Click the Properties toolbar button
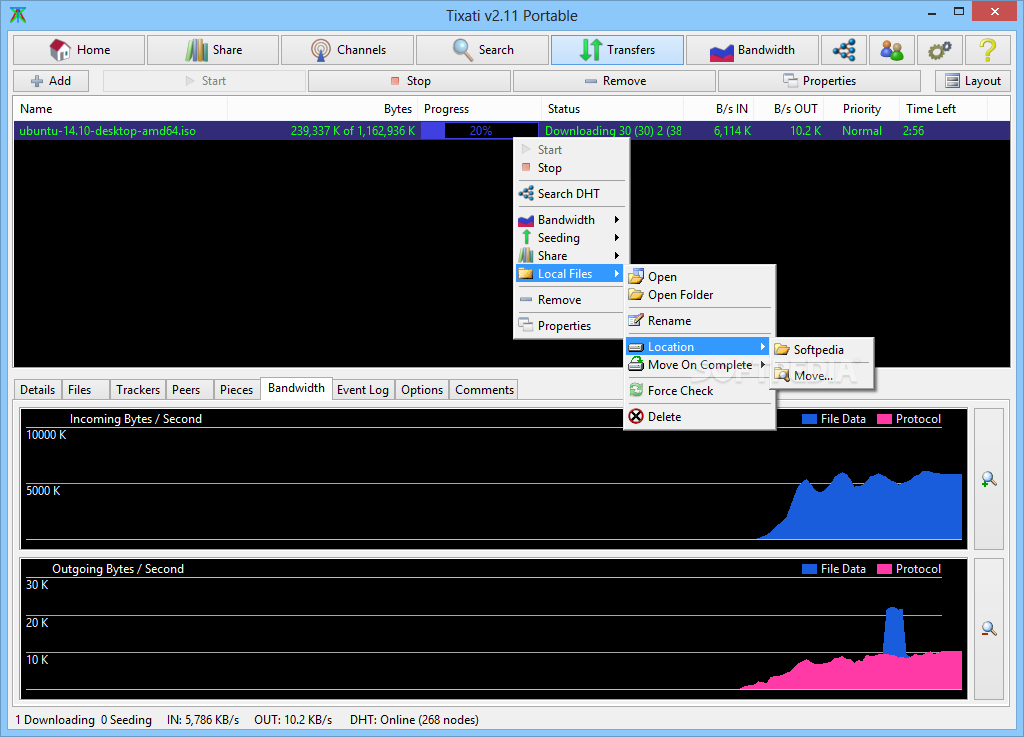This screenshot has height=737, width=1024. tap(819, 81)
